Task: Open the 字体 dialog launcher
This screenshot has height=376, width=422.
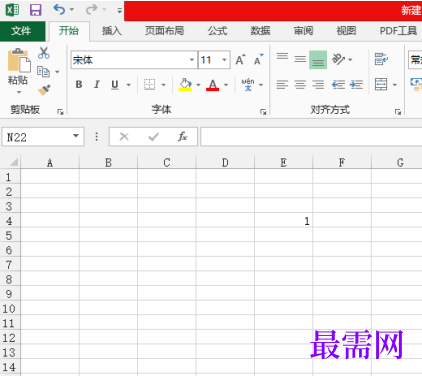Action: [263, 112]
